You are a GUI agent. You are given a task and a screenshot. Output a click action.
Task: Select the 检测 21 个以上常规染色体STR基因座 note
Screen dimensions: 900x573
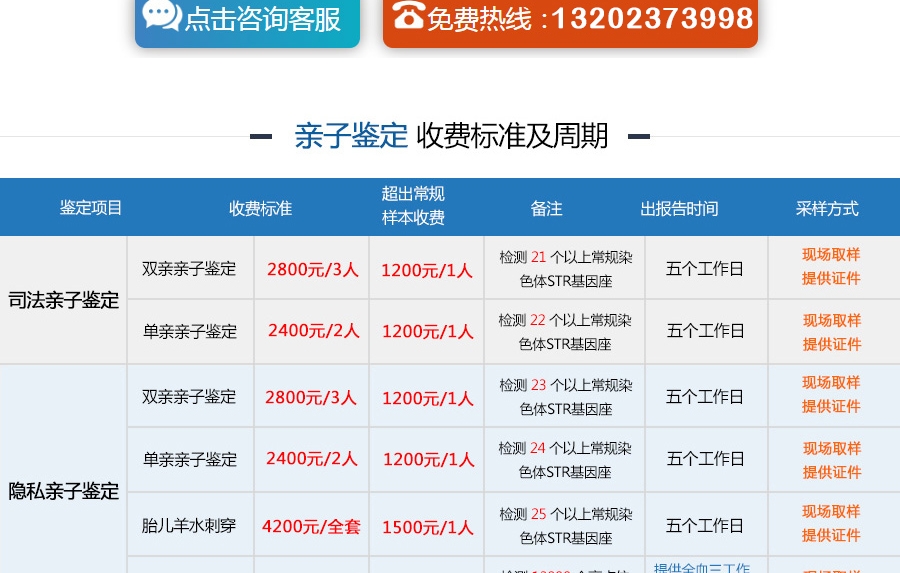pyautogui.click(x=566, y=269)
